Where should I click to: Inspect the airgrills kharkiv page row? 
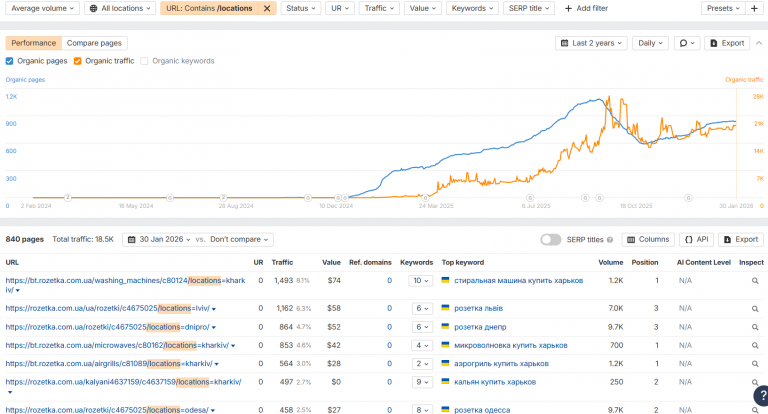(755, 364)
